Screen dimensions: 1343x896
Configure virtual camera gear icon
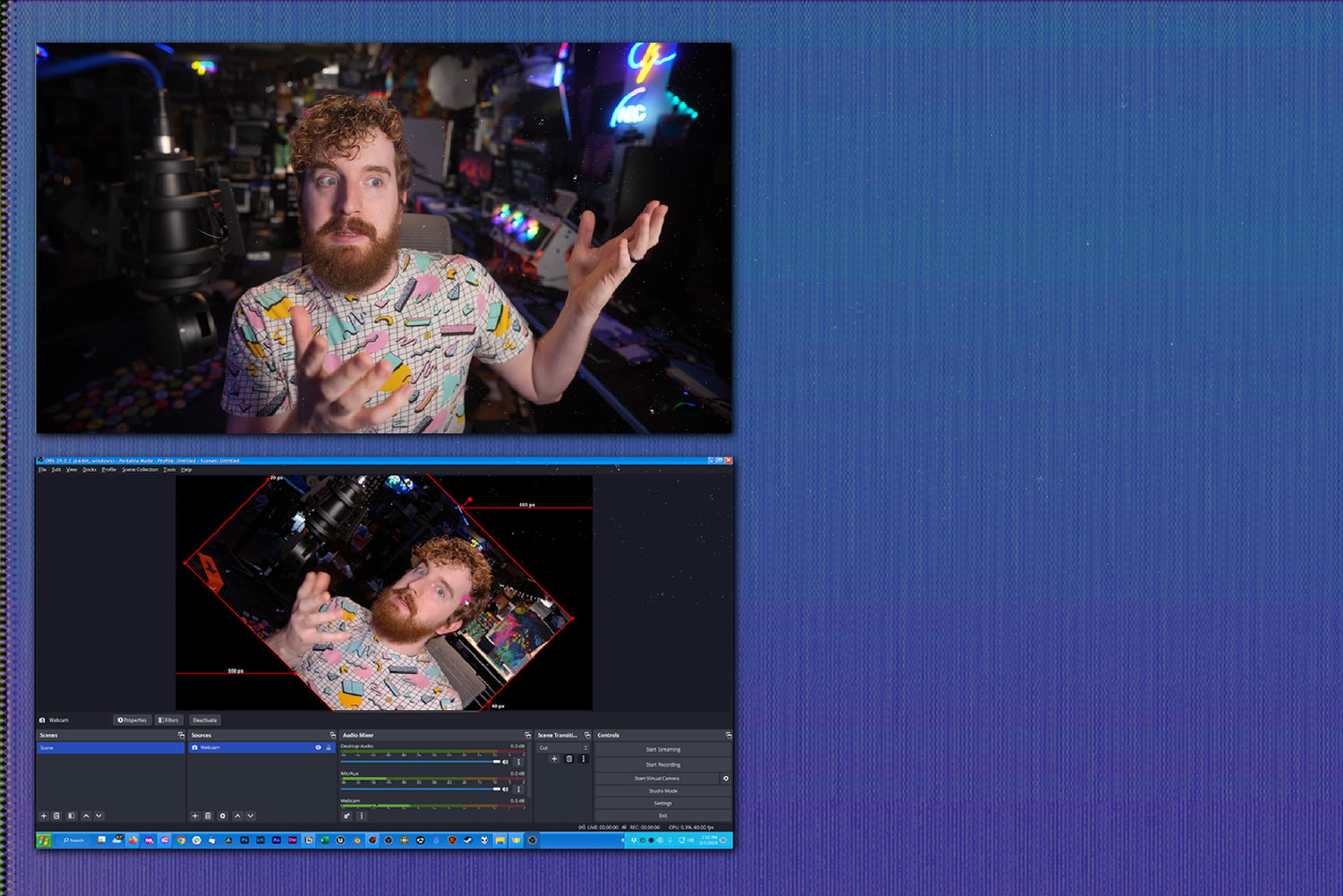pos(725,778)
